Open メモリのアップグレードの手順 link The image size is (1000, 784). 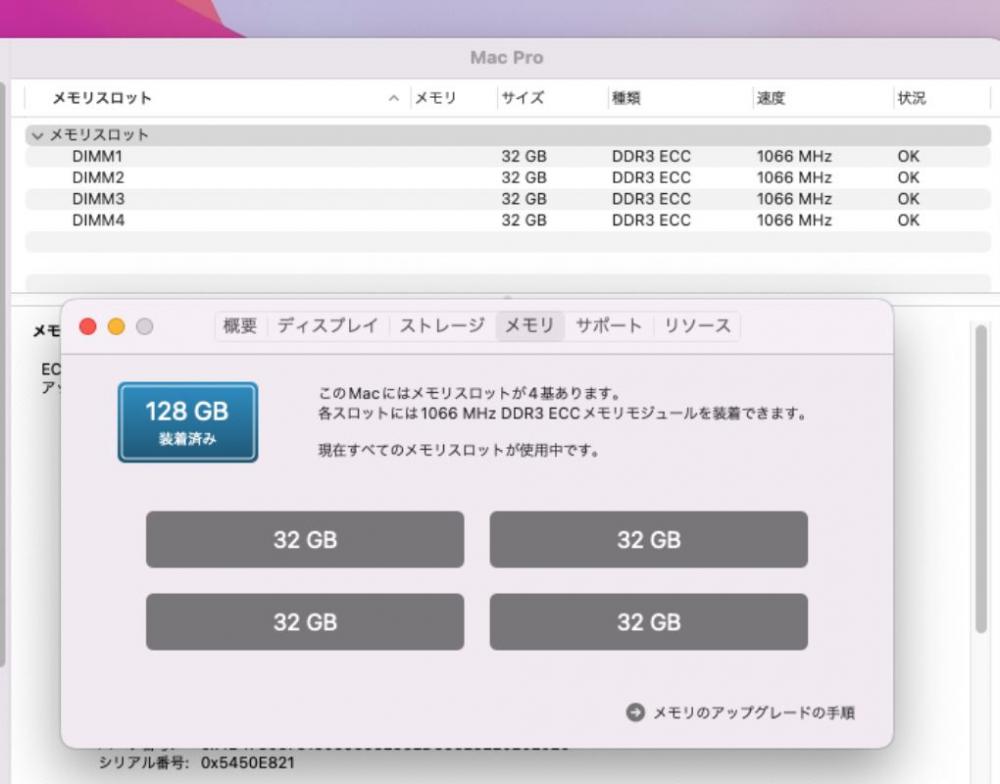pyautogui.click(x=753, y=713)
